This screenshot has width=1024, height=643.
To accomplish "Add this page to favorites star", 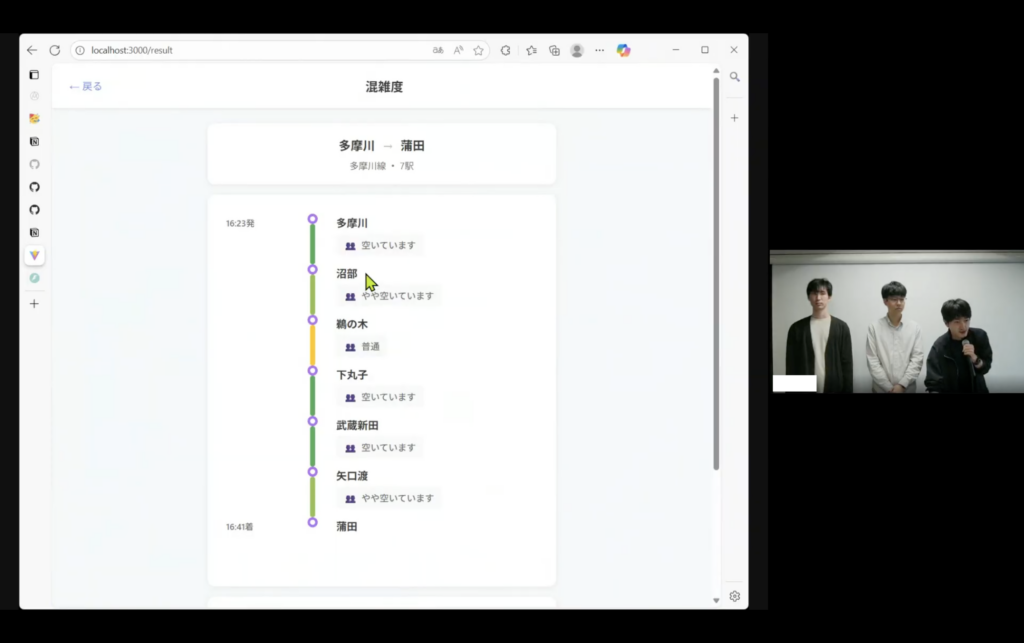I will tap(479, 50).
